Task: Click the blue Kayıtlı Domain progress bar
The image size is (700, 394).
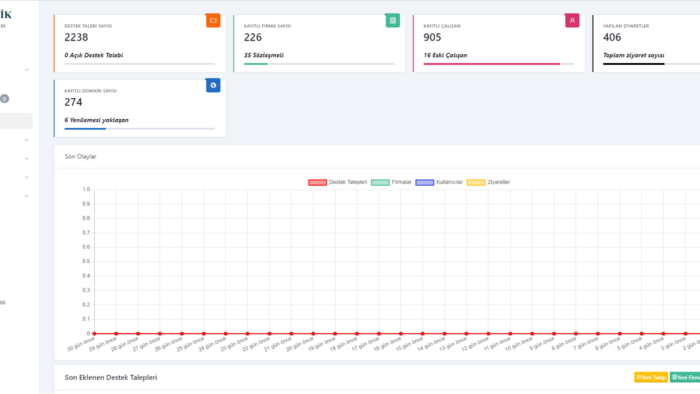Action: 139,129
